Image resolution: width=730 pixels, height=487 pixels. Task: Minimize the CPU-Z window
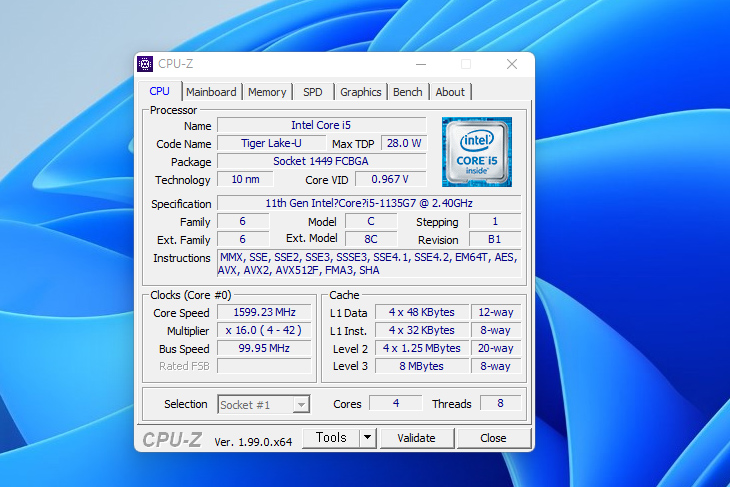pyautogui.click(x=421, y=64)
